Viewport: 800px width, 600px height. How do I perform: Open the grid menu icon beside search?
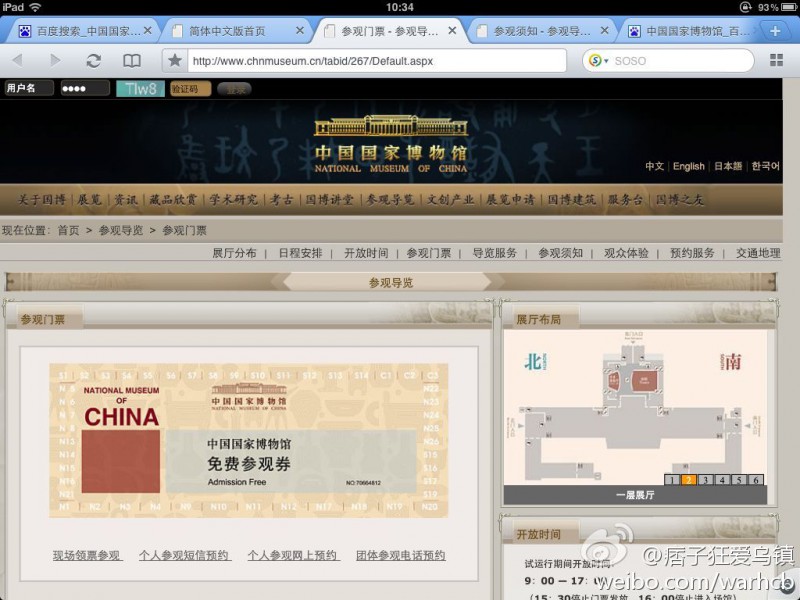click(x=777, y=60)
